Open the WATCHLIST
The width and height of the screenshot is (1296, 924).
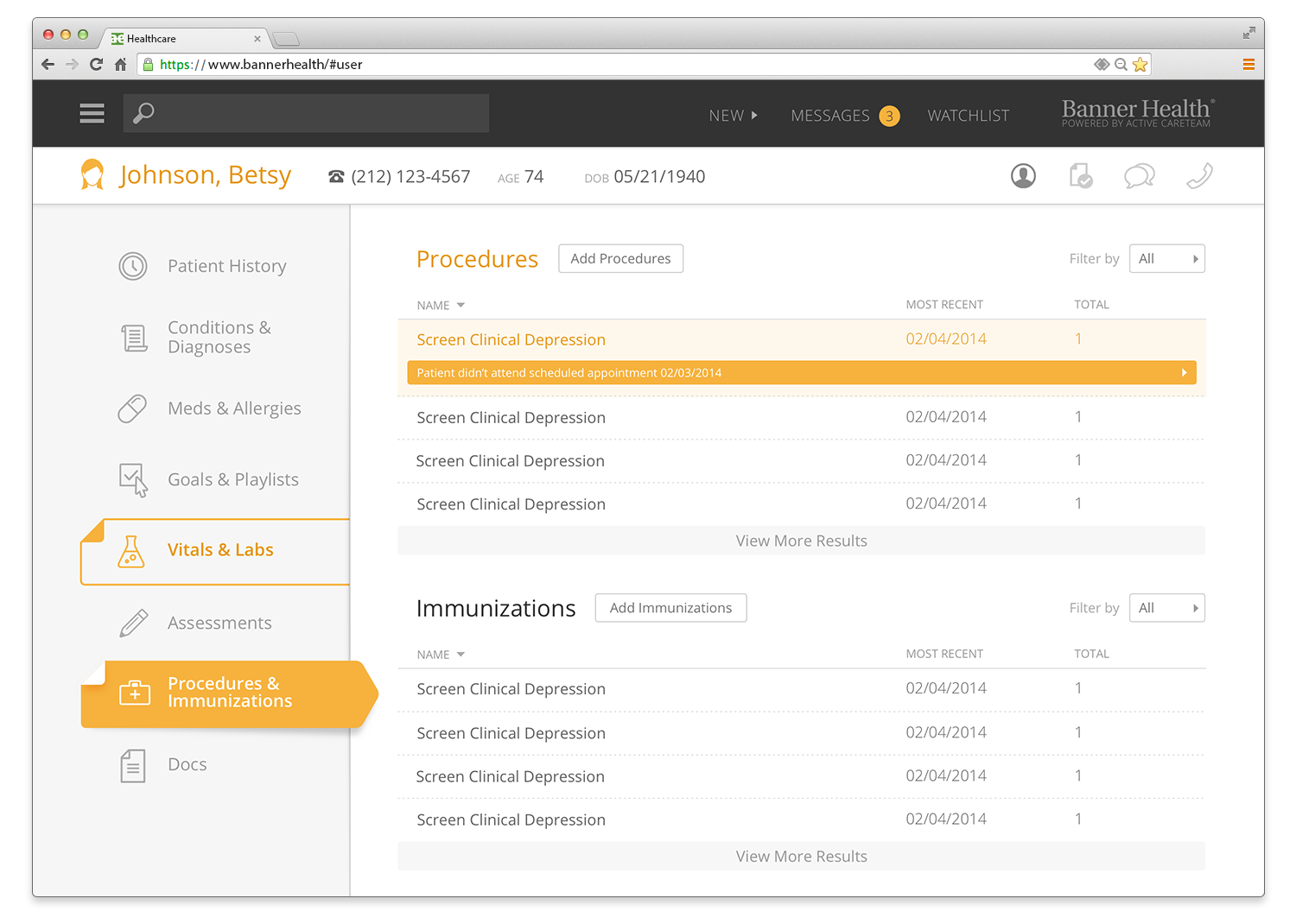(x=968, y=116)
